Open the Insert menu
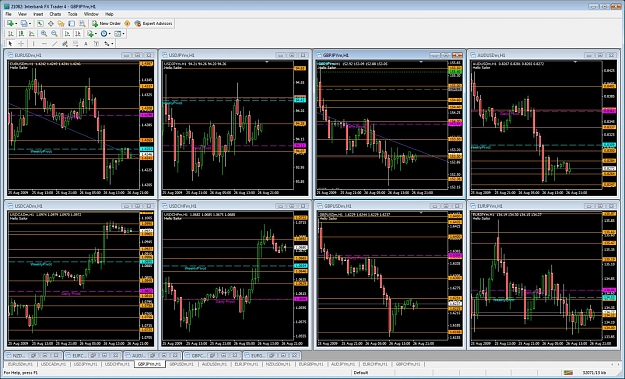This screenshot has height=379, width=625. 38,14
